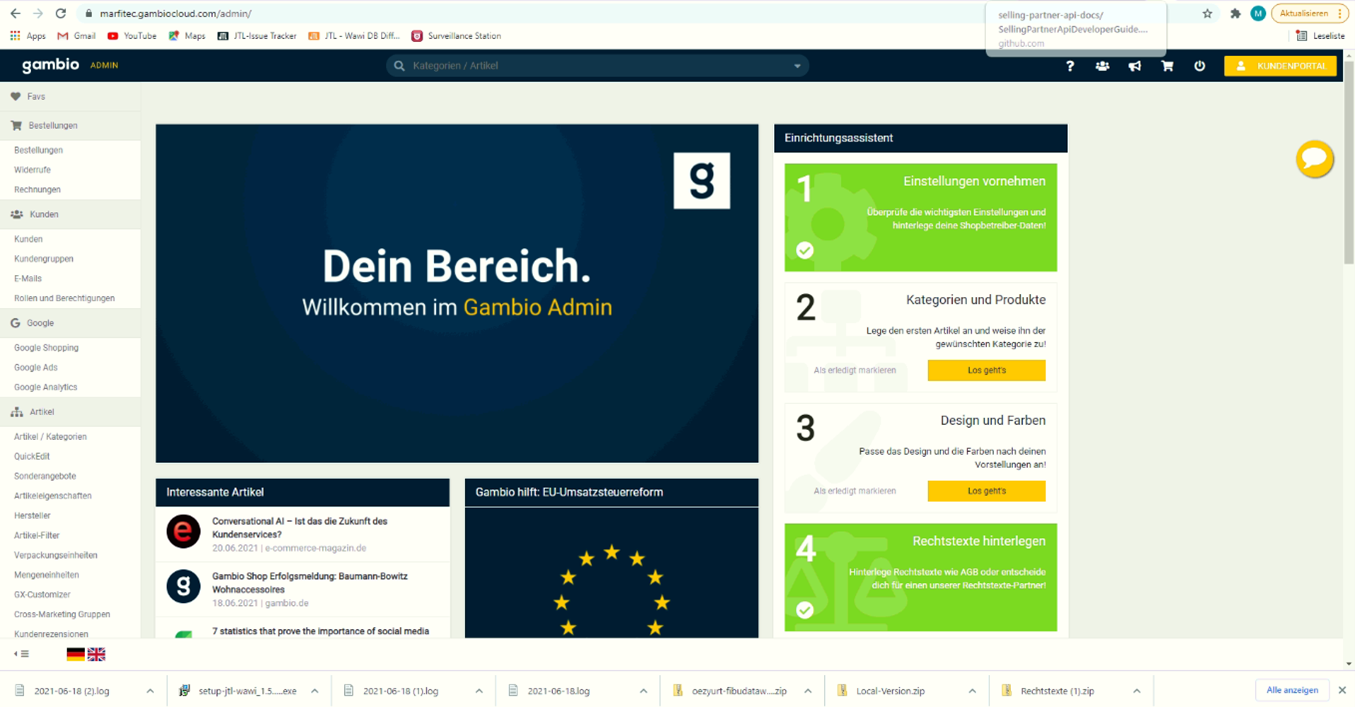Click the megaphone announcements icon
This screenshot has width=1355, height=707.
1134,66
